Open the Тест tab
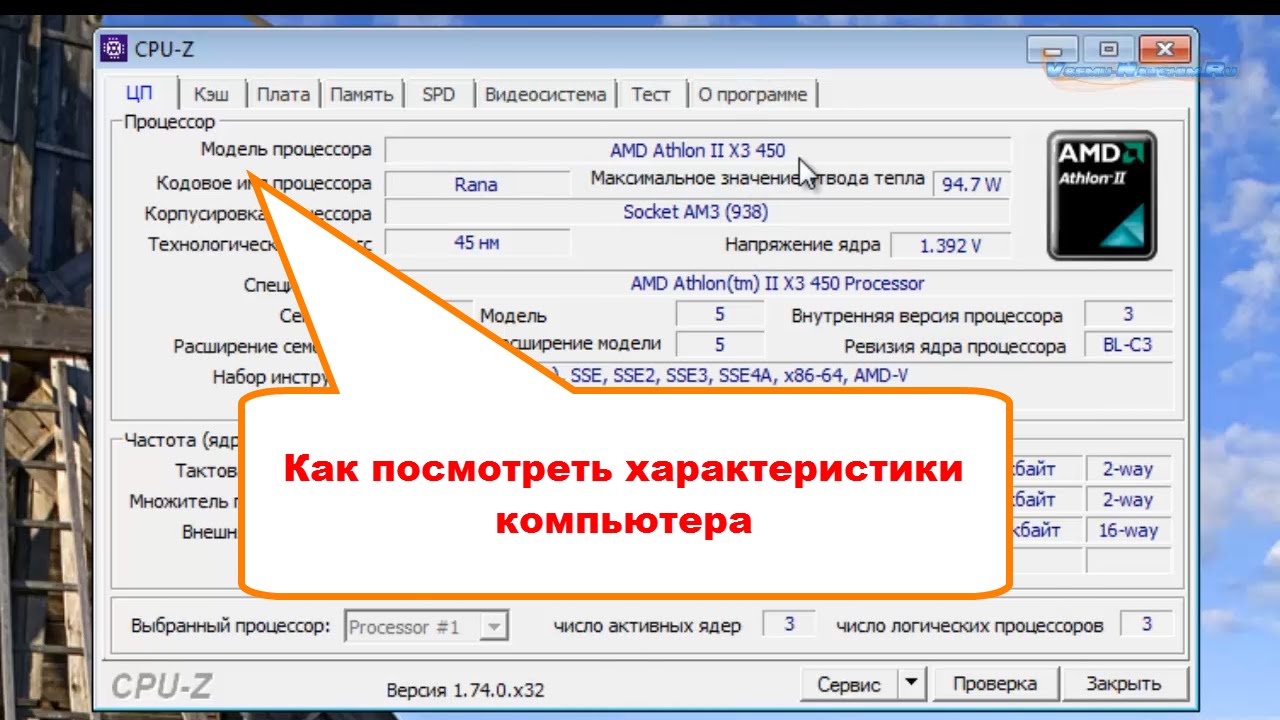 (x=651, y=95)
